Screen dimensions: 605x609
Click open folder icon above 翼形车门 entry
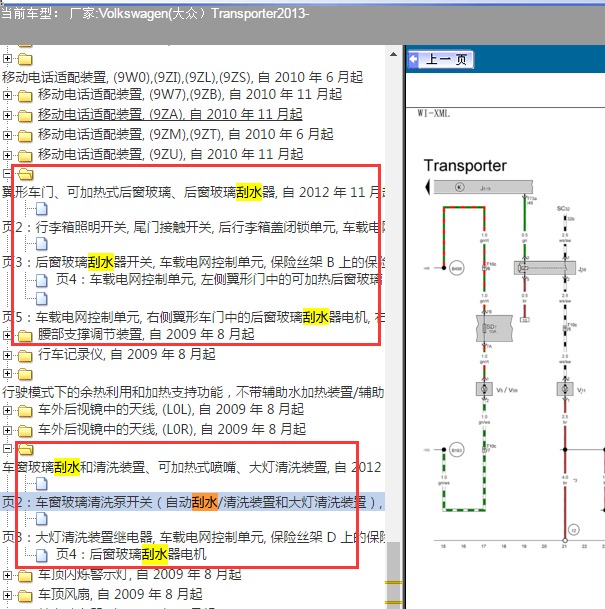coord(25,174)
